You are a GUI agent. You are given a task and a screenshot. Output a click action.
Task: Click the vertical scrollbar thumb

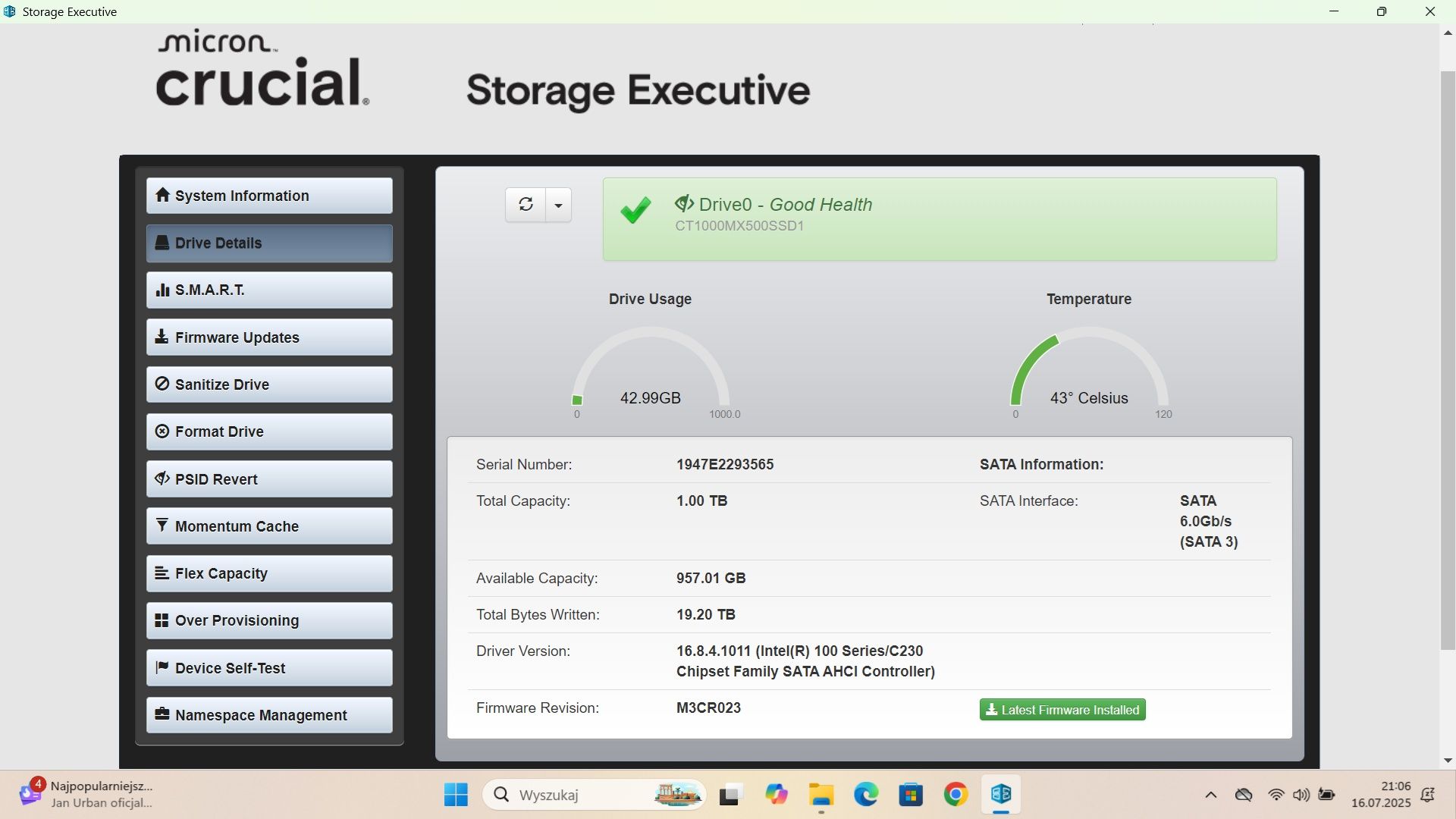click(x=1448, y=360)
